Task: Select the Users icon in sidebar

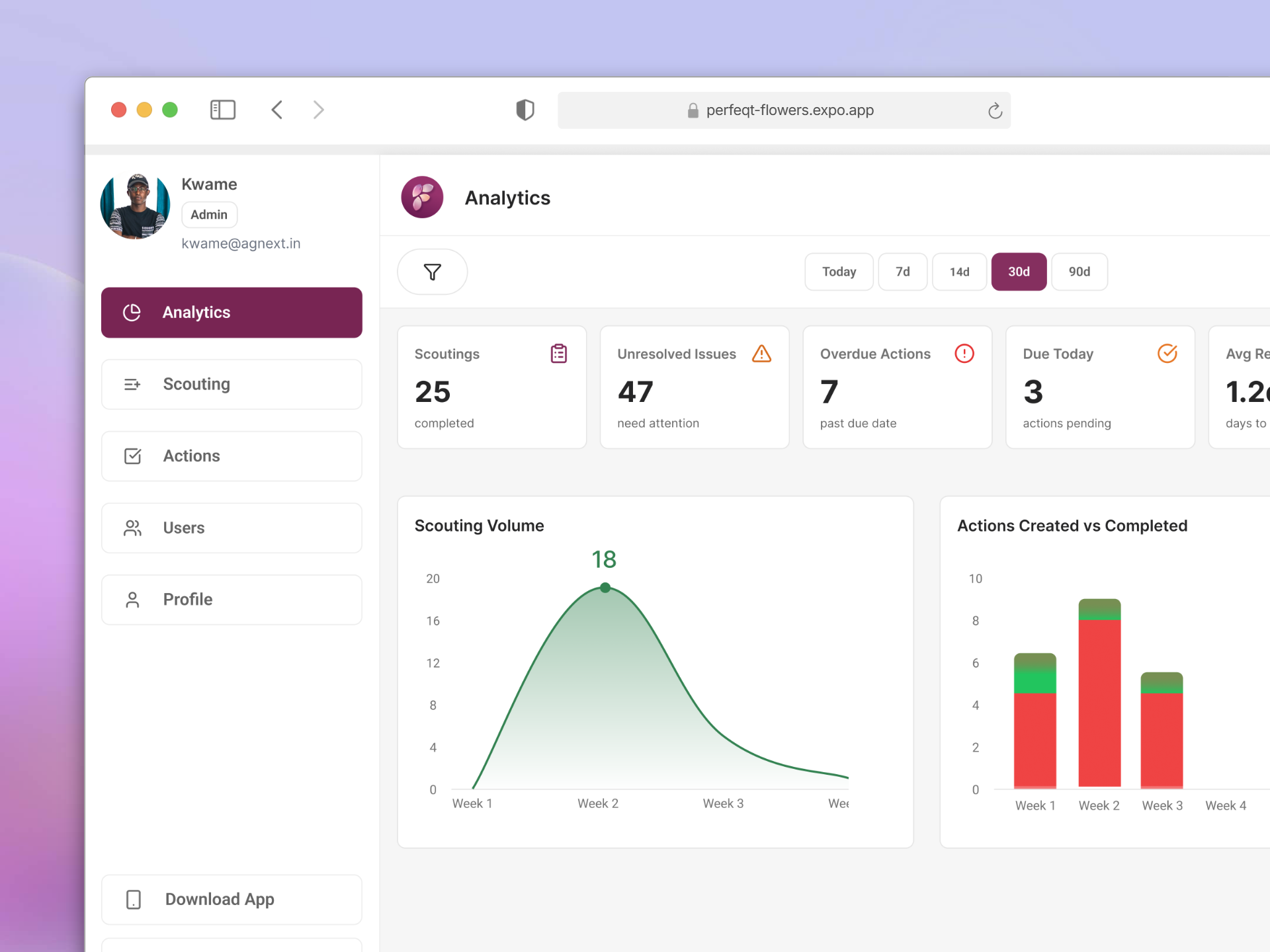Action: [132, 528]
